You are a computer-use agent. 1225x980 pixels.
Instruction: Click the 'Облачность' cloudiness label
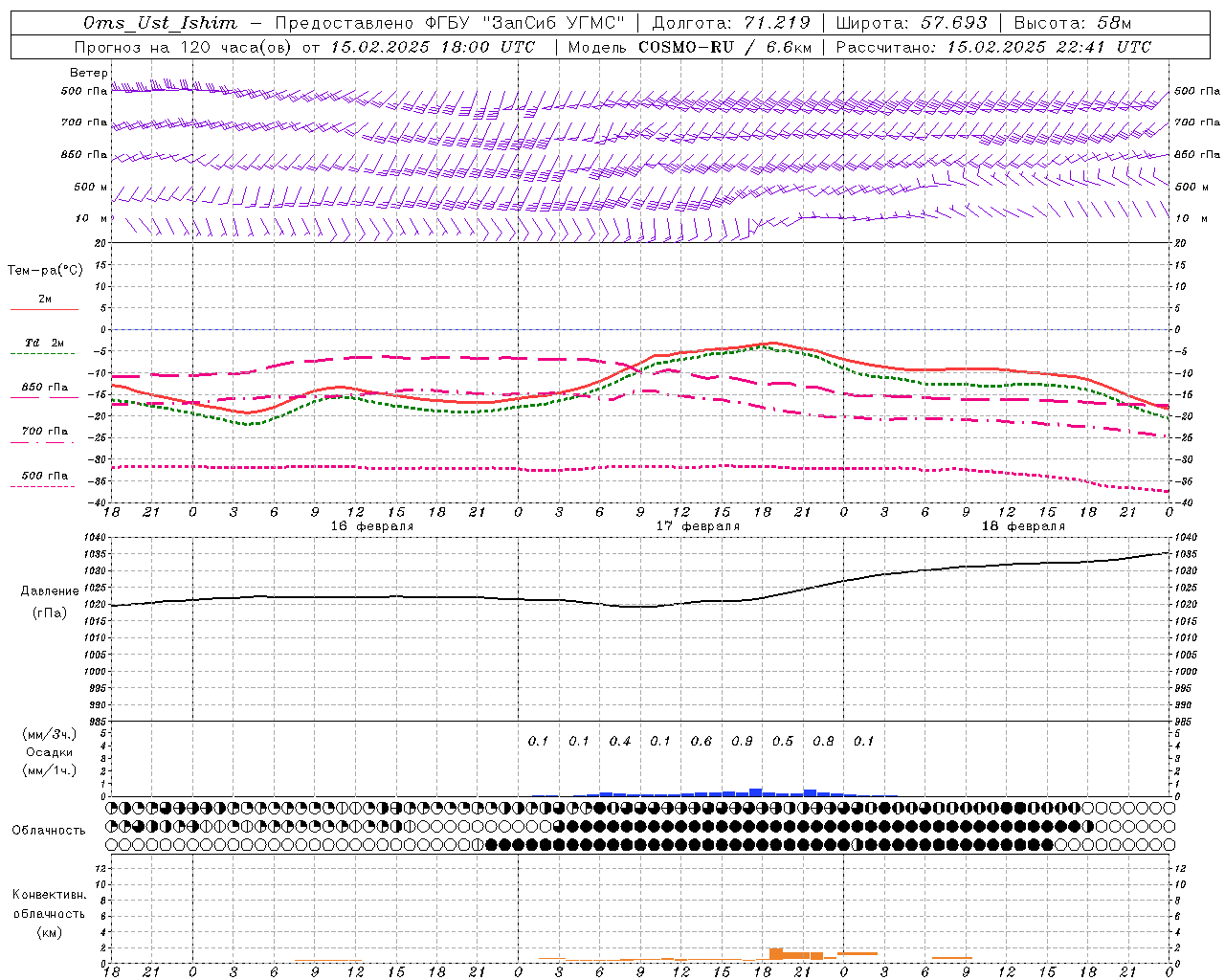(x=49, y=830)
